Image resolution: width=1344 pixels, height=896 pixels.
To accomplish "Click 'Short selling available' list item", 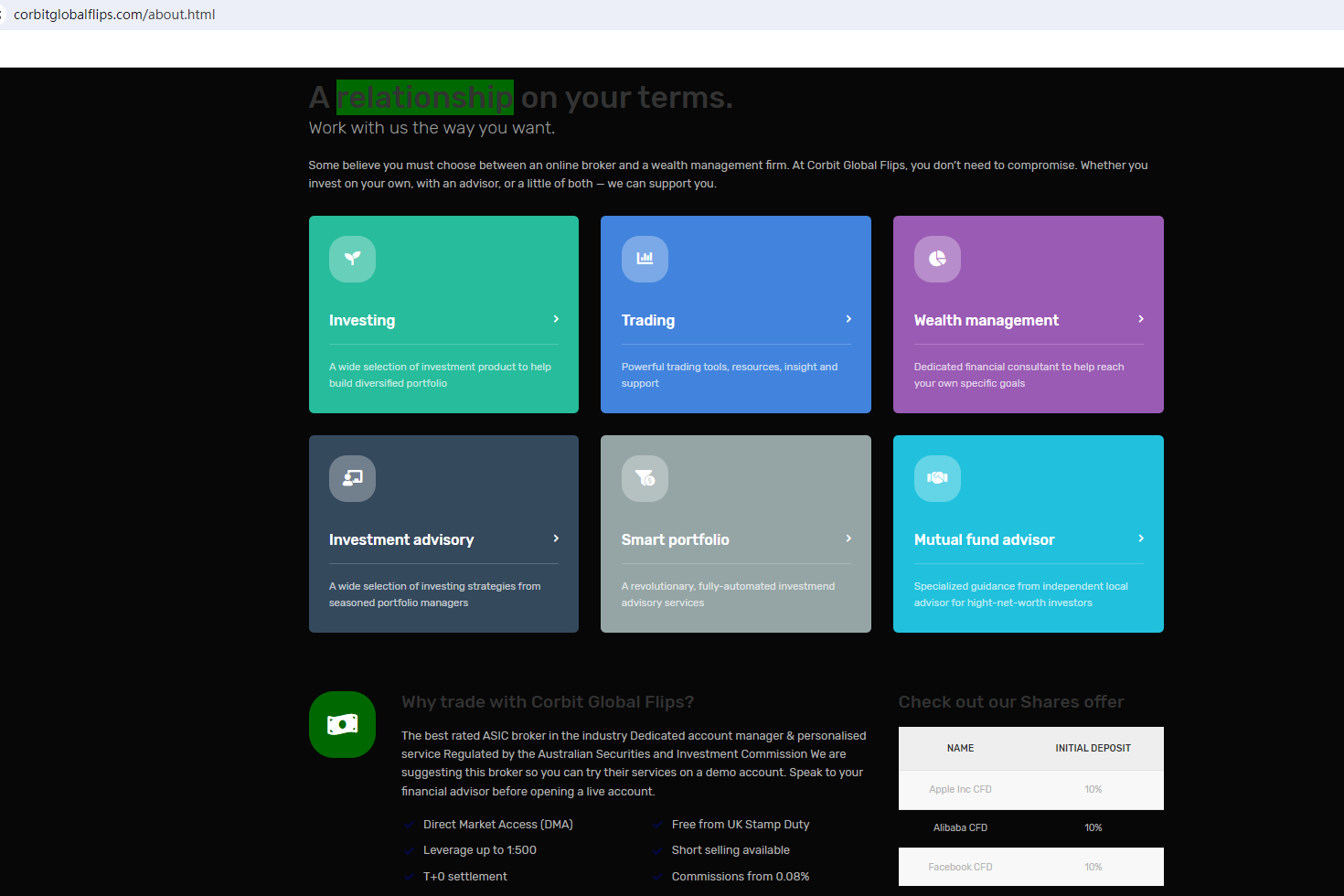I will [731, 850].
